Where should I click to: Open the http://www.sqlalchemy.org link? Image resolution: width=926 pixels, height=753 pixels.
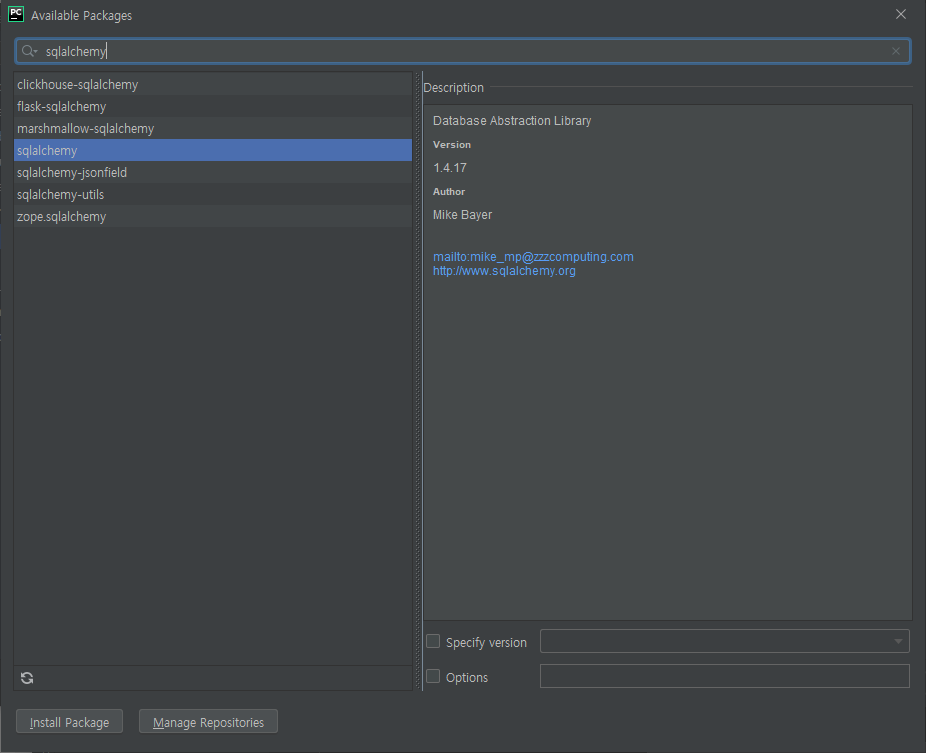(504, 271)
